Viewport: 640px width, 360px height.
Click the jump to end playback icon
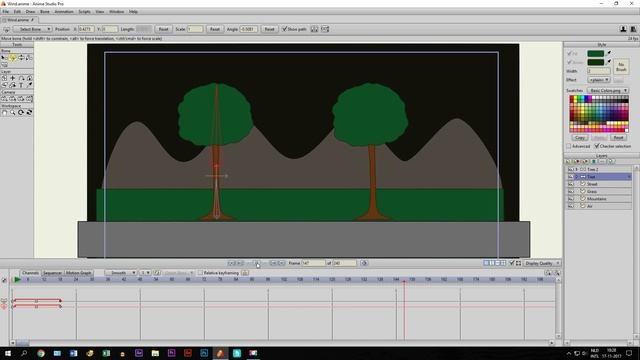(282, 263)
